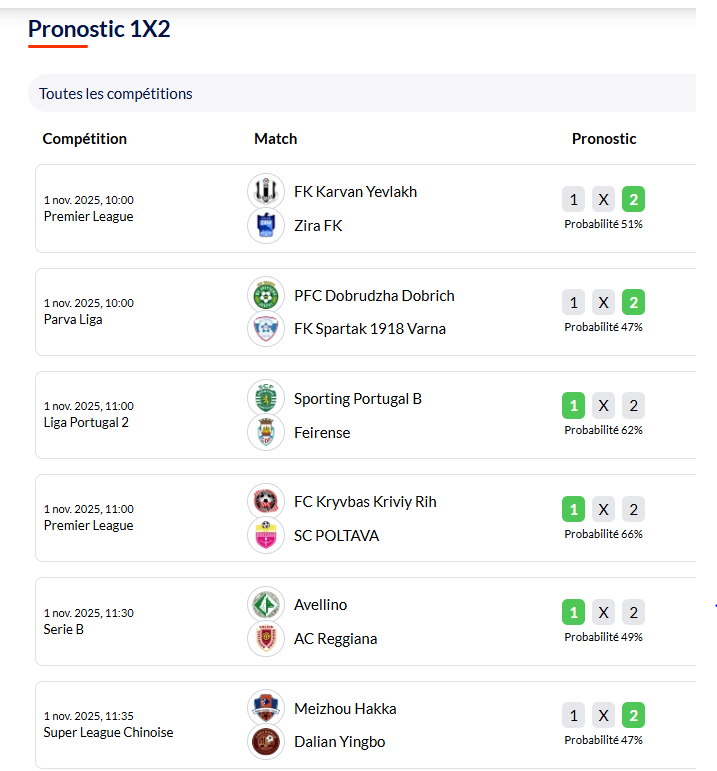717x771 pixels.
Task: Click the Pronostic 1X2 tab heading
Action: click(x=99, y=29)
